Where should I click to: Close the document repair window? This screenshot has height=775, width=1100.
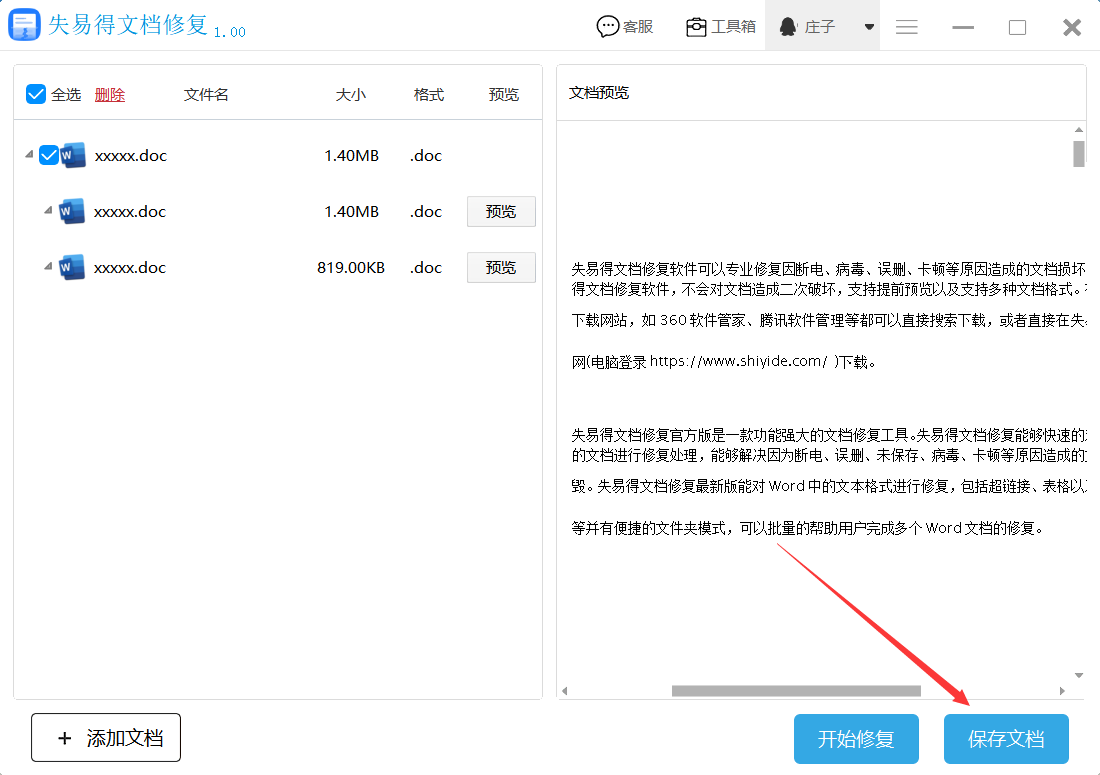[1072, 27]
